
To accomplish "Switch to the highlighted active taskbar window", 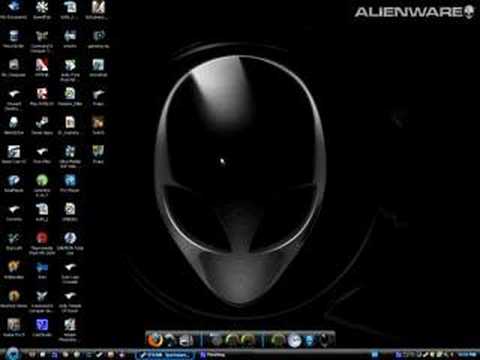I will pyautogui.click(x=166, y=355).
